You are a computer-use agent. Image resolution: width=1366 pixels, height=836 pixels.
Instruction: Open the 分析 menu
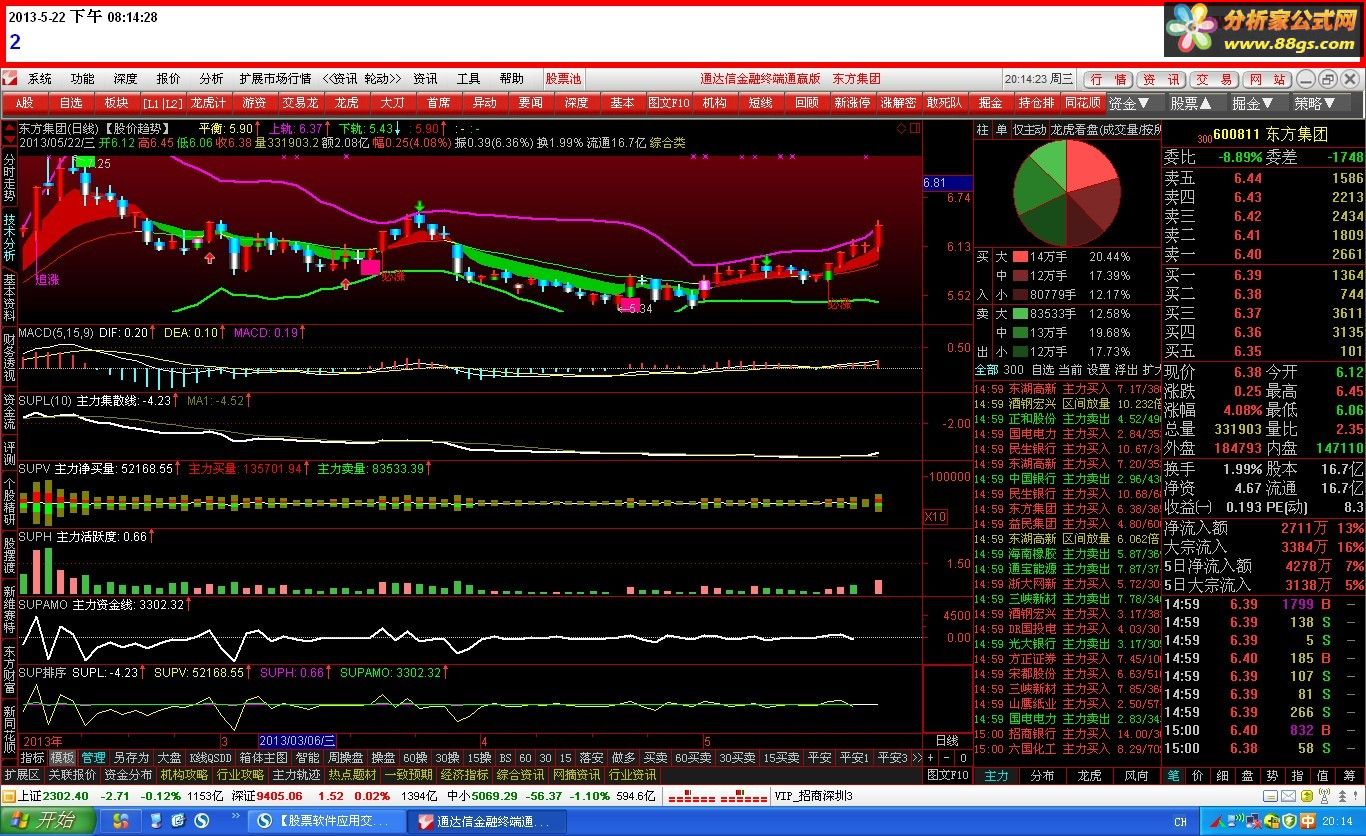click(211, 78)
